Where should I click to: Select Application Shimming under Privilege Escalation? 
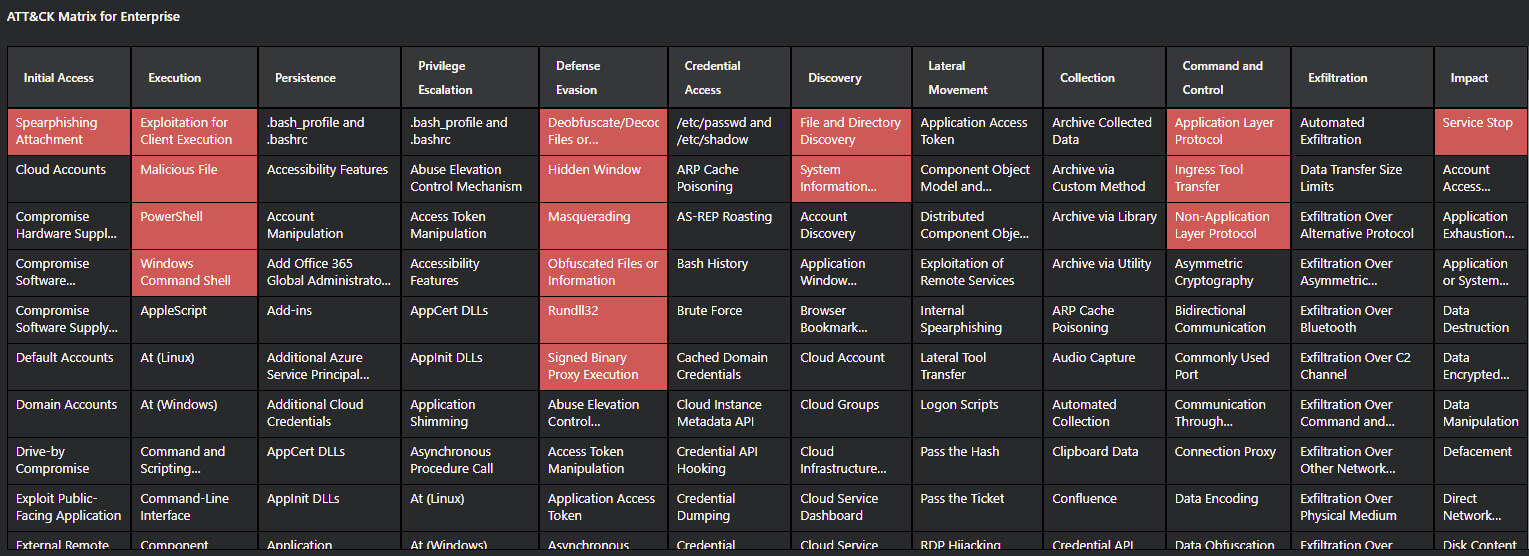(x=470, y=414)
